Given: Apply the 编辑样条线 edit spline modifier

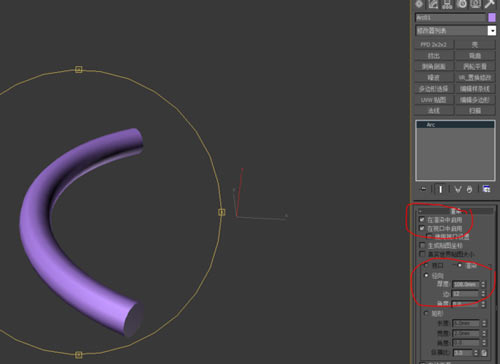Looking at the screenshot, I should tap(475, 89).
